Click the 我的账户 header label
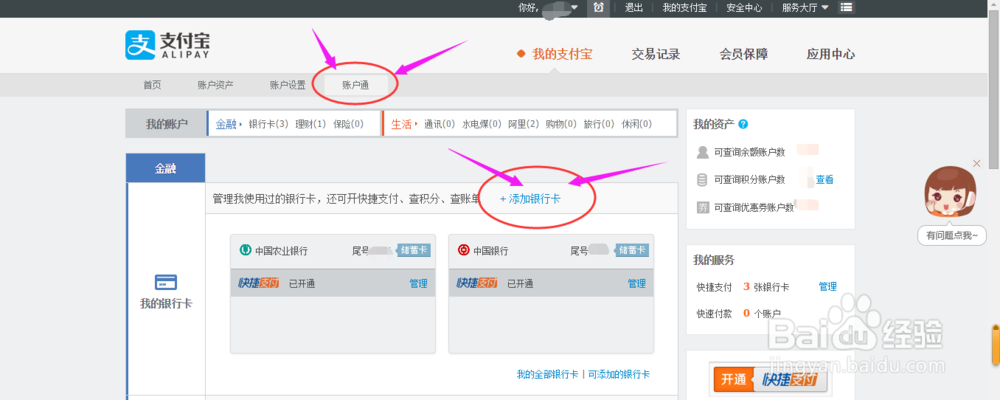 pos(166,124)
